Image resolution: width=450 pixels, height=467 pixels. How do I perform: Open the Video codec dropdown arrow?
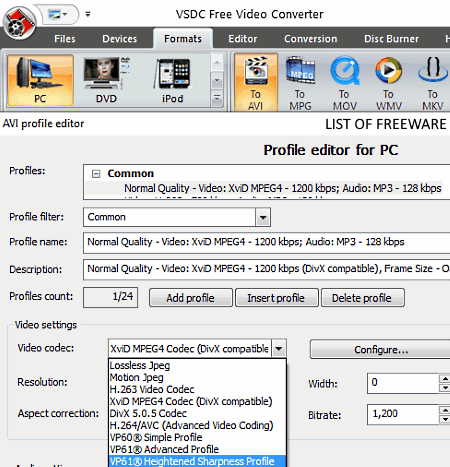[279, 349]
